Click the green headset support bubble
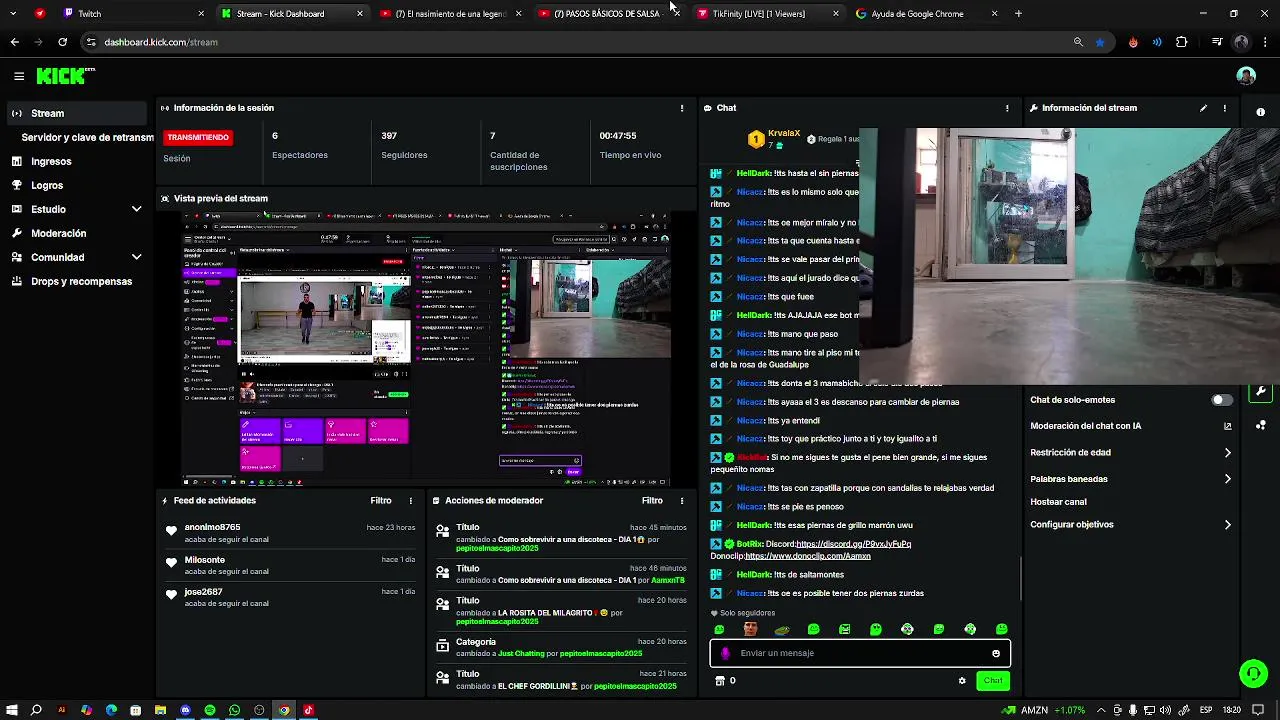The height and width of the screenshot is (720, 1280). (1253, 673)
